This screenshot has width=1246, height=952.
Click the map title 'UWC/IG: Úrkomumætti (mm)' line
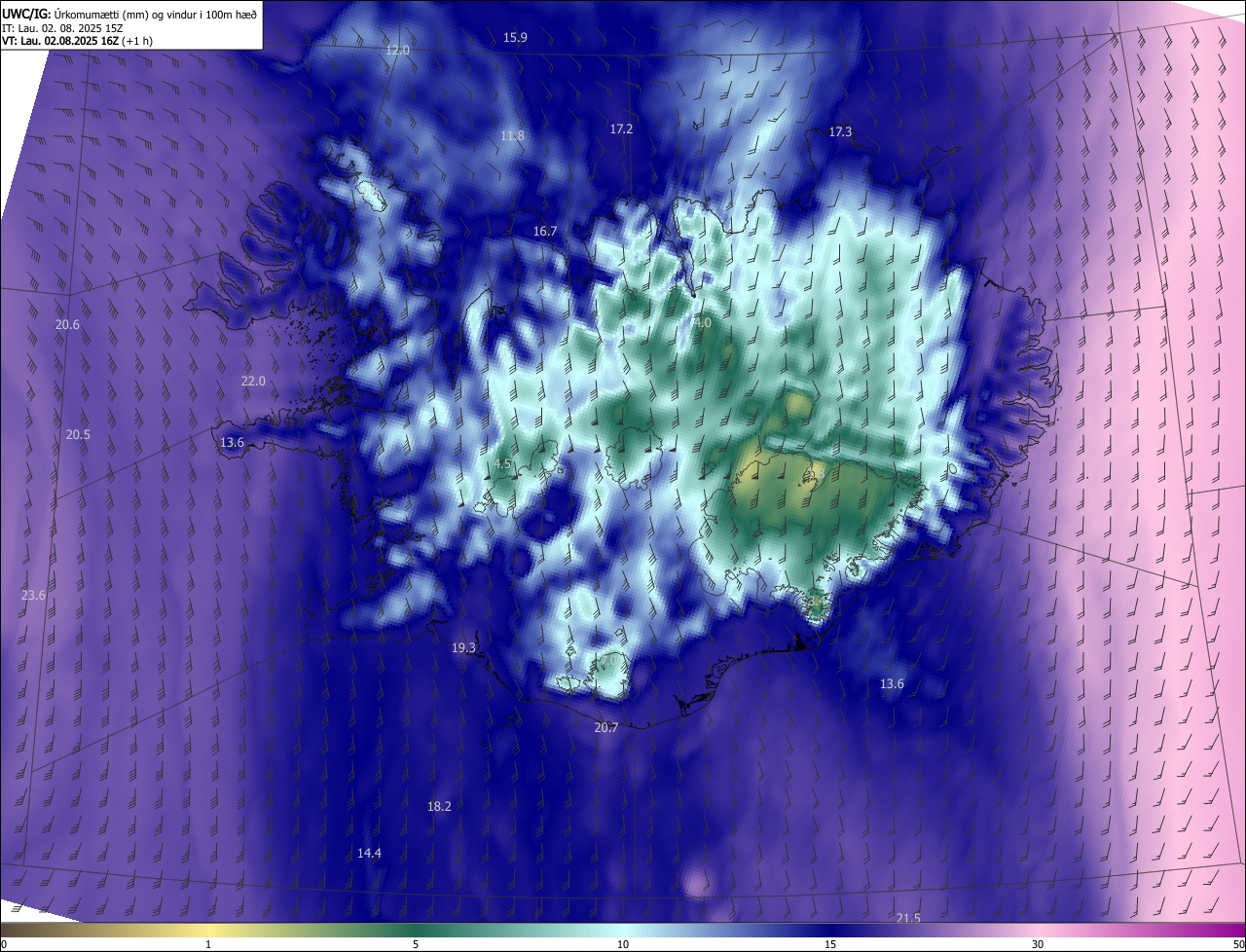point(129,13)
